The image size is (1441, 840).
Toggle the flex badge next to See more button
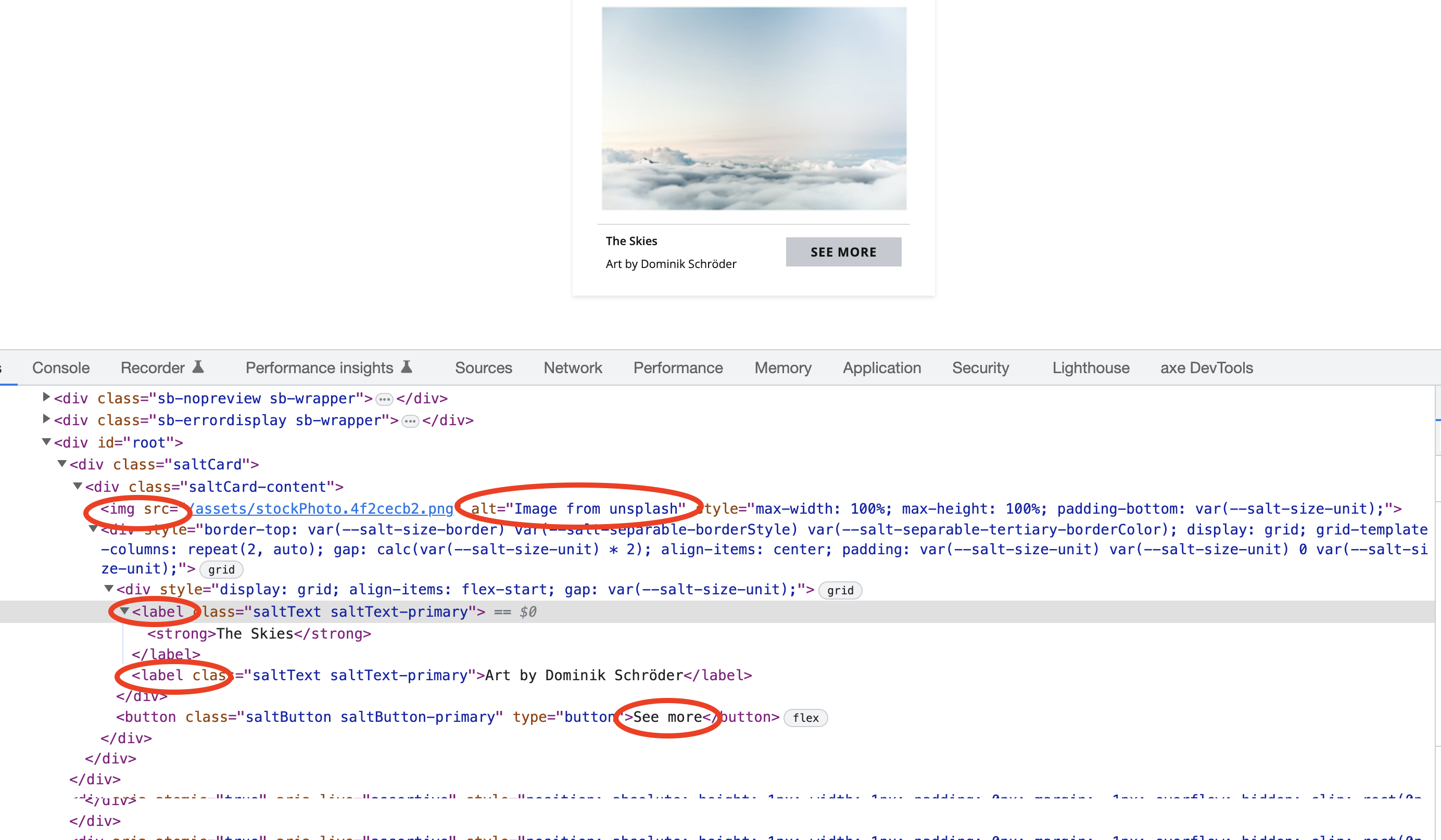point(805,718)
